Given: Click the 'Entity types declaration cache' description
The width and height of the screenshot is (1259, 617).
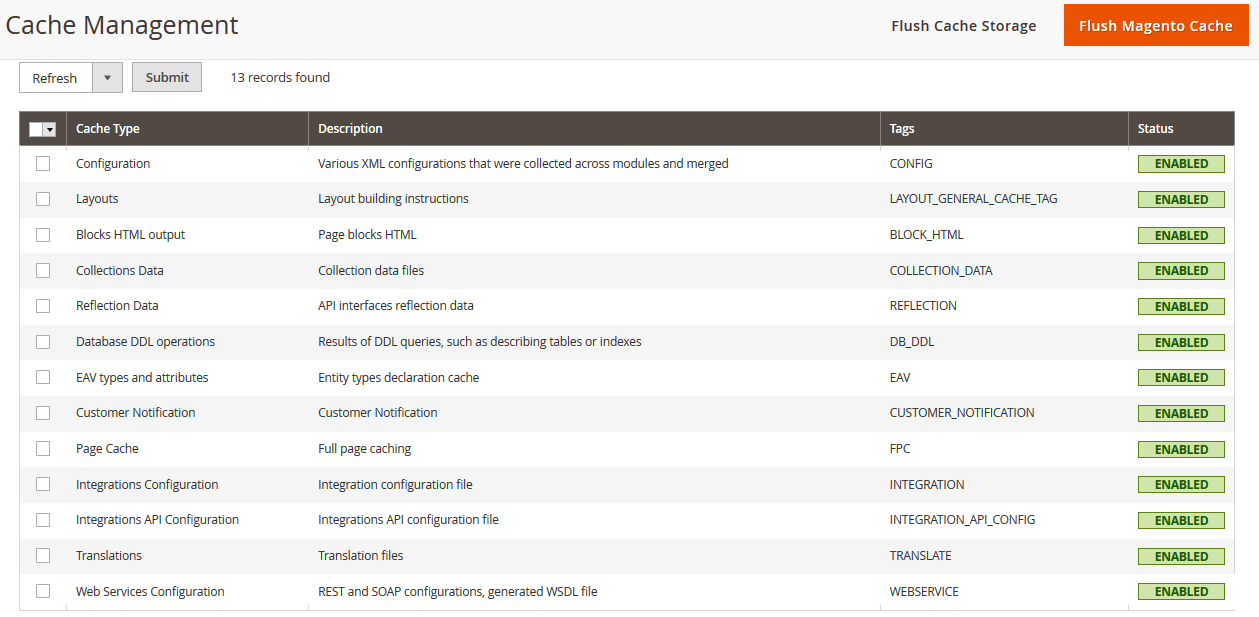Looking at the screenshot, I should point(399,377).
